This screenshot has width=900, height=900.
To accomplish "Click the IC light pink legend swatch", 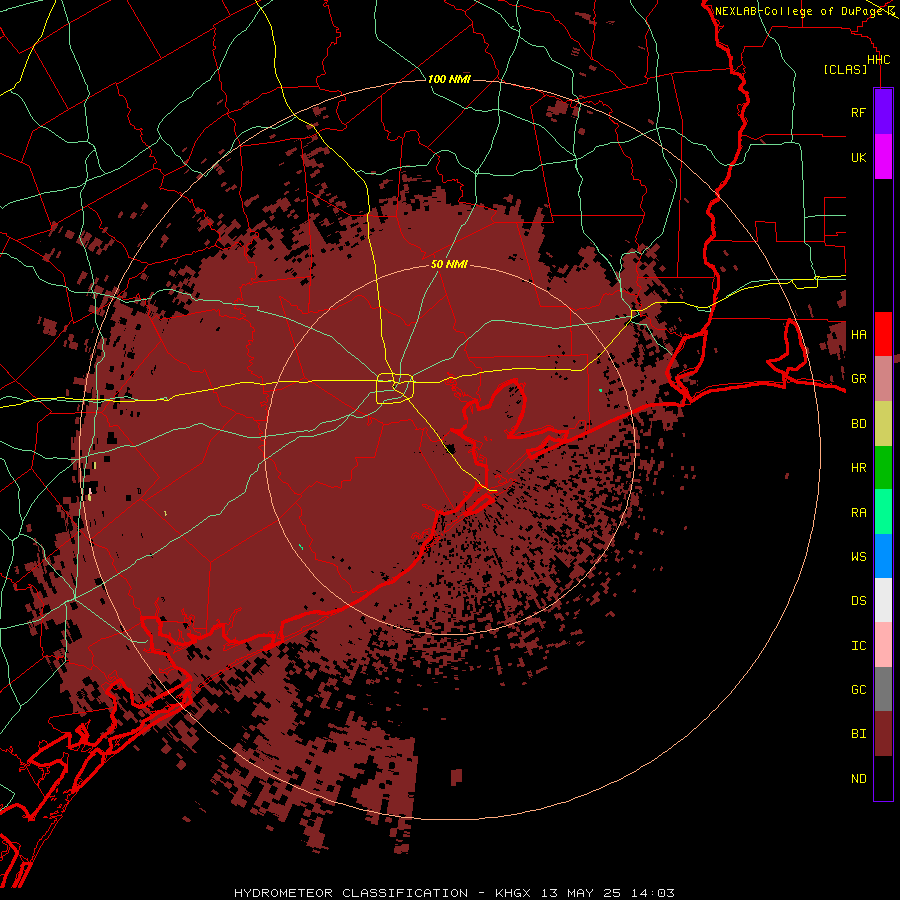I will pos(883,645).
